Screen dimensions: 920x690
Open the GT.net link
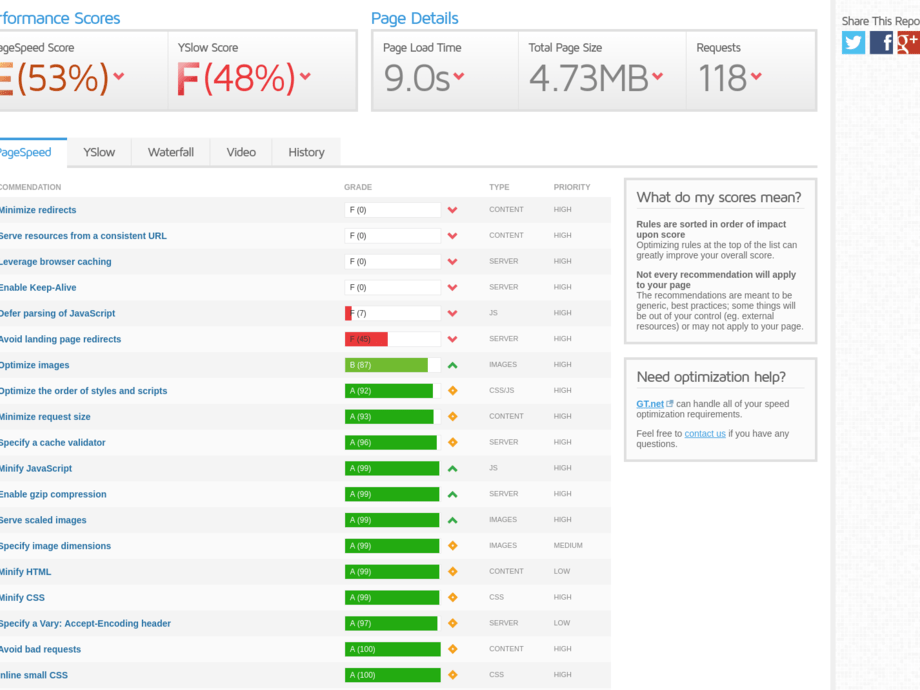[x=650, y=404]
